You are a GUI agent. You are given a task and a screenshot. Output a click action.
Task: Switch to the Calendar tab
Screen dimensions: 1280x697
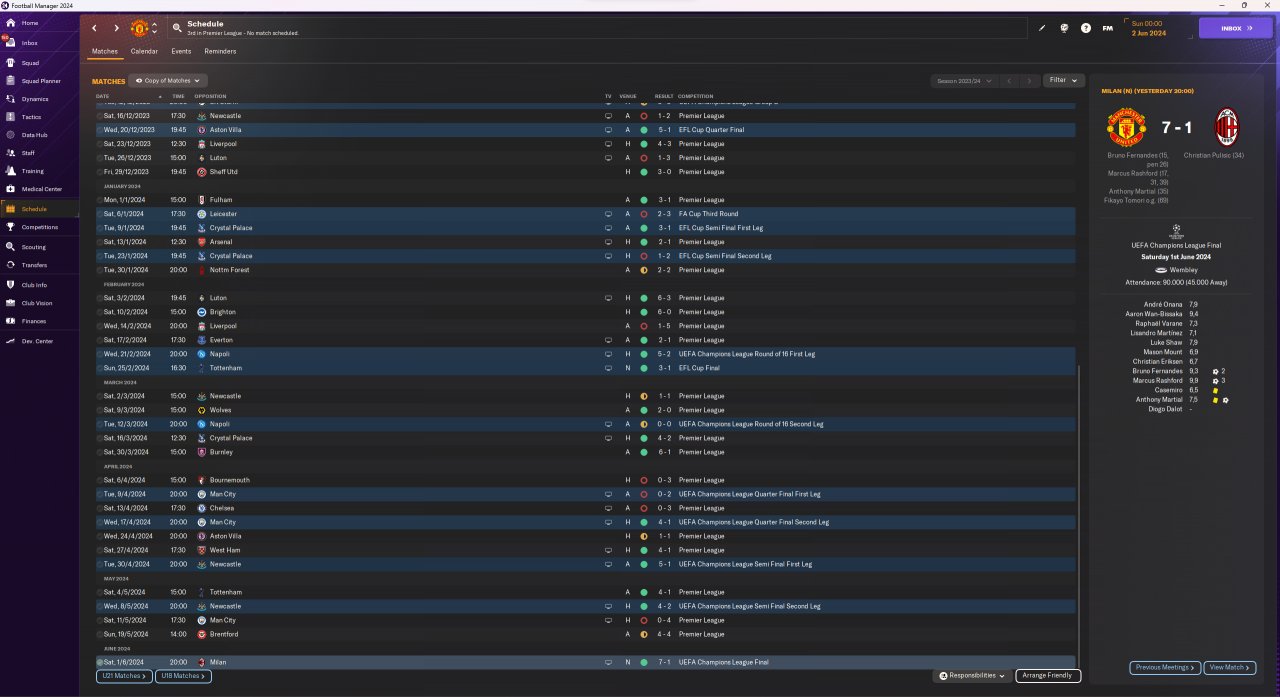coord(144,51)
